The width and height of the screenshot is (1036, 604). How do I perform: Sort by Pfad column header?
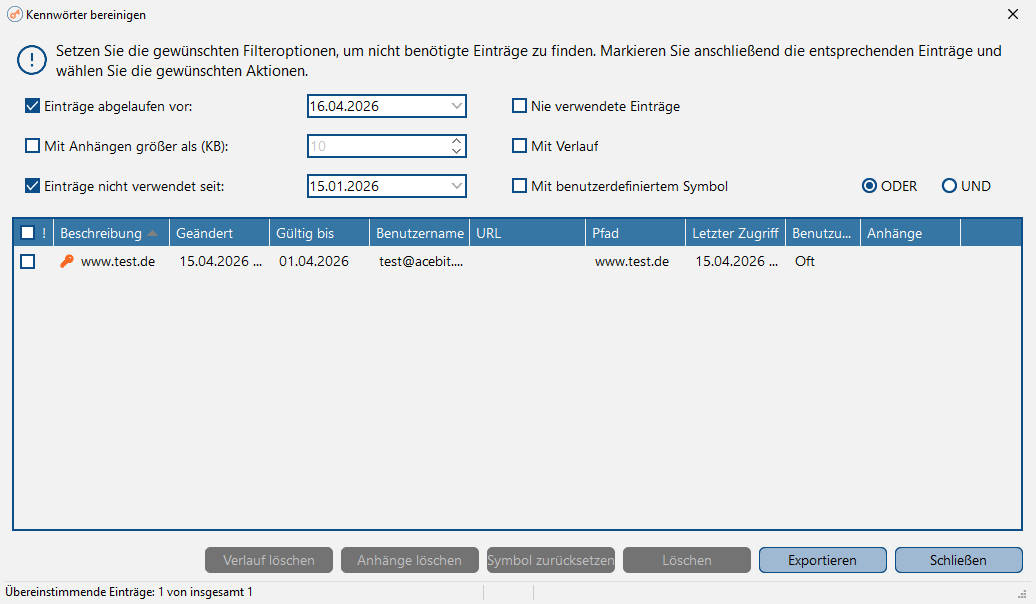pos(636,233)
